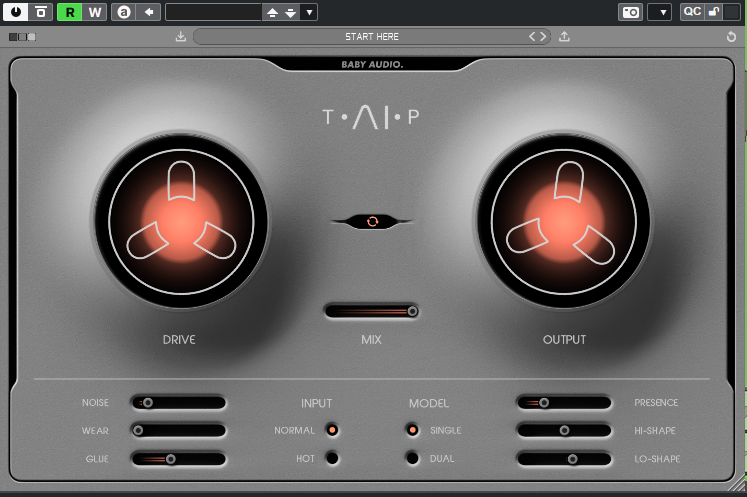The width and height of the screenshot is (747, 497).
Task: Disable Read automation (R) button
Action: (x=70, y=12)
